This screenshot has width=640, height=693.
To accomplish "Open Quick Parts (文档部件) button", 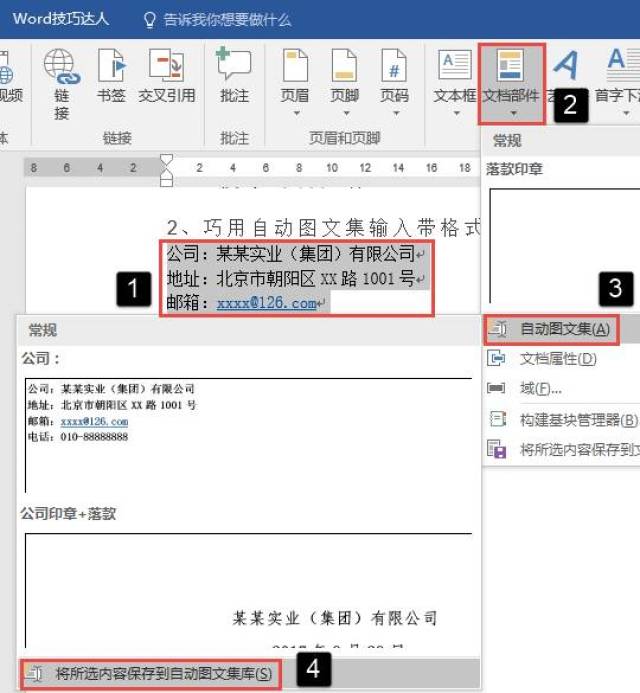I will tap(511, 84).
